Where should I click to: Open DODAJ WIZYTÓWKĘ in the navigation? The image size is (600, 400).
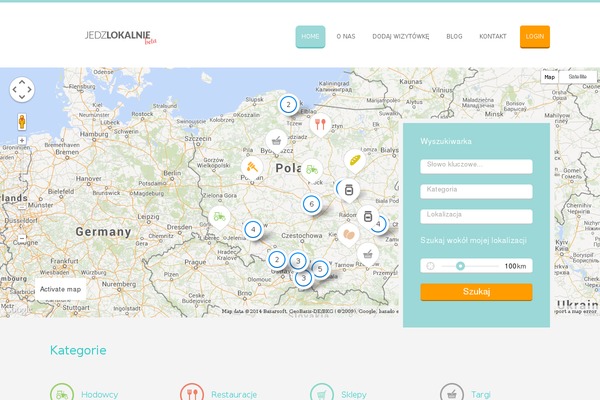click(401, 36)
